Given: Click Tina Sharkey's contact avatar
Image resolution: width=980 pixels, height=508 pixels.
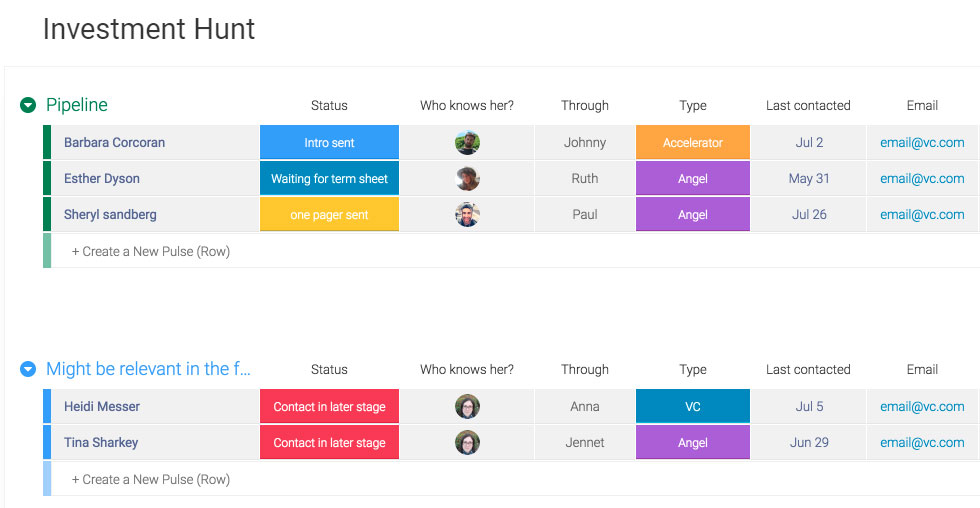Looking at the screenshot, I should pos(467,442).
